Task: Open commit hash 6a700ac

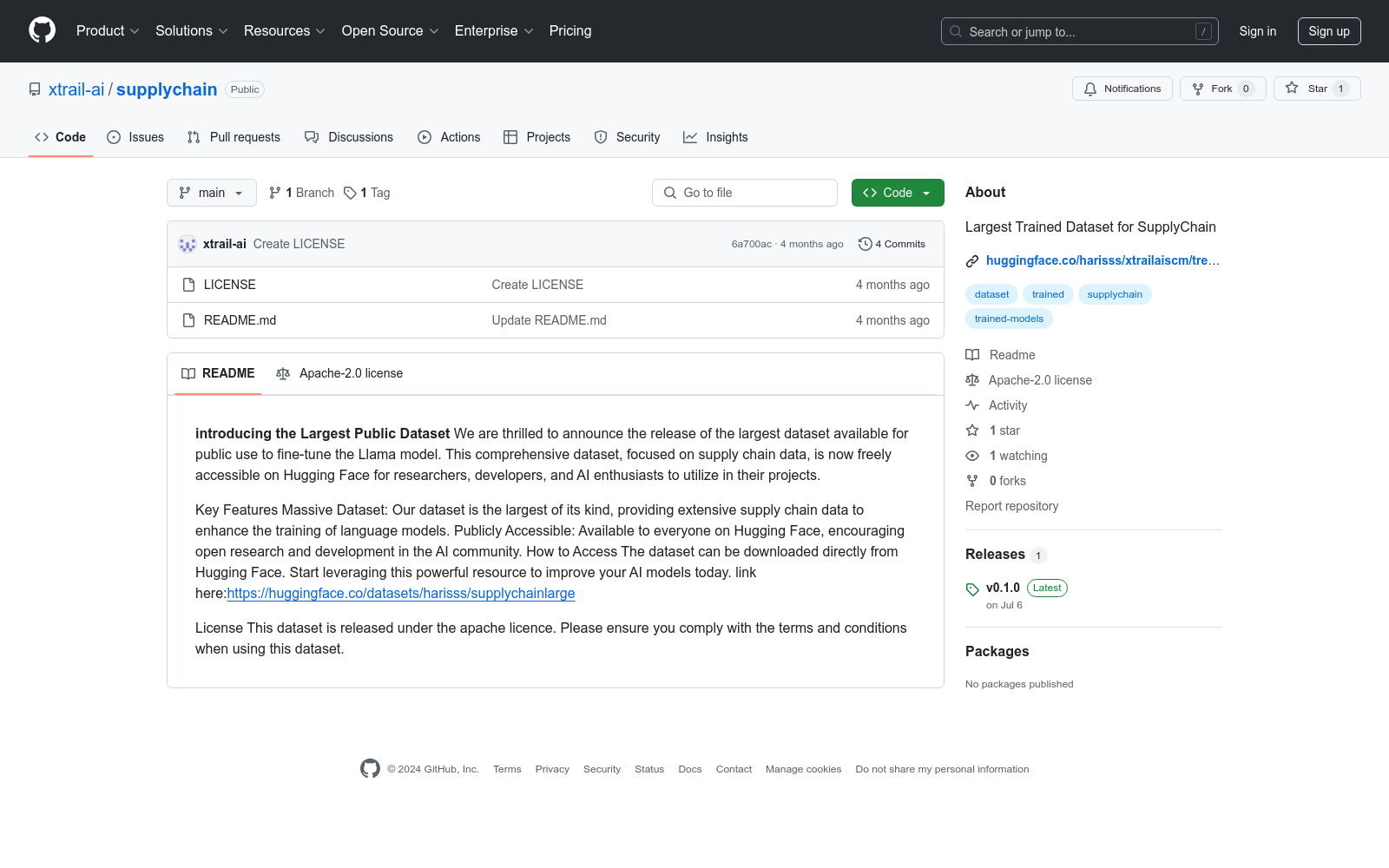Action: 751,244
